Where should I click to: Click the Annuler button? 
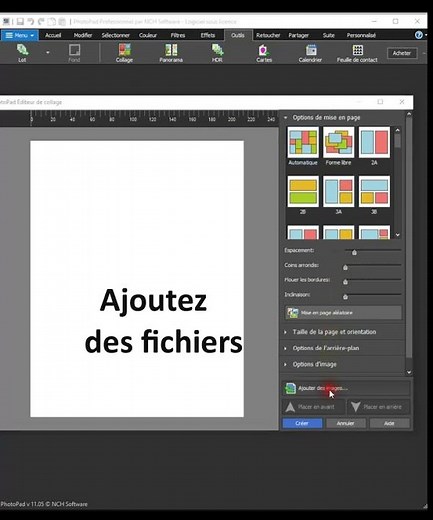(x=346, y=423)
